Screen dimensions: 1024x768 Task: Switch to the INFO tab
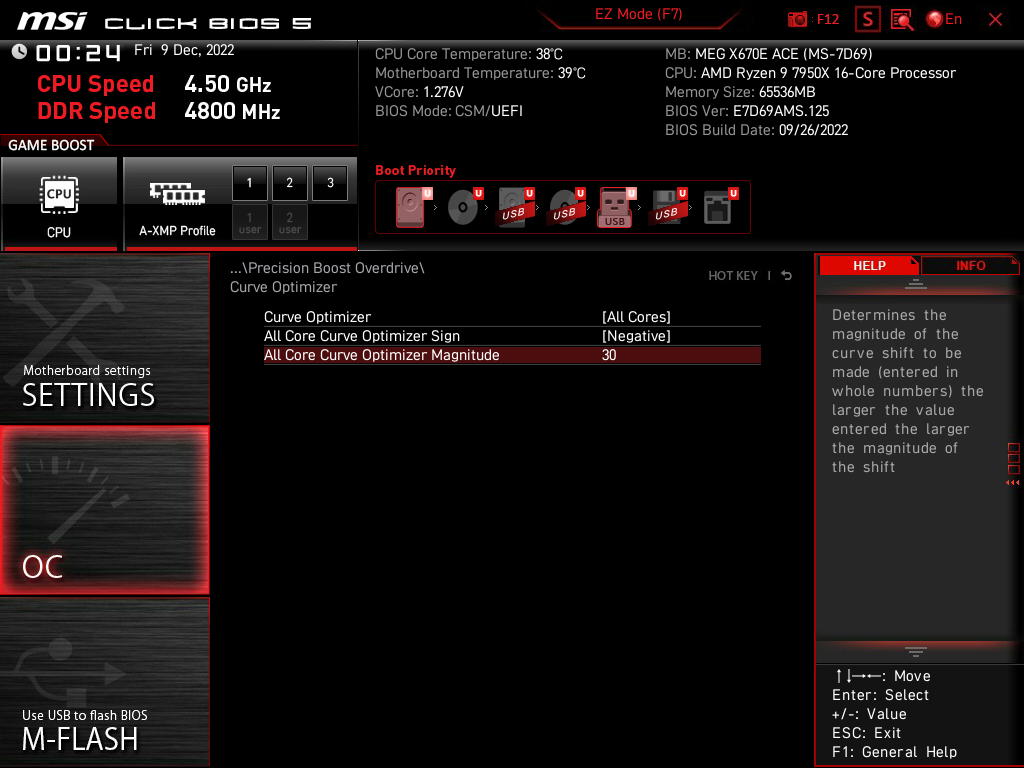tap(970, 265)
